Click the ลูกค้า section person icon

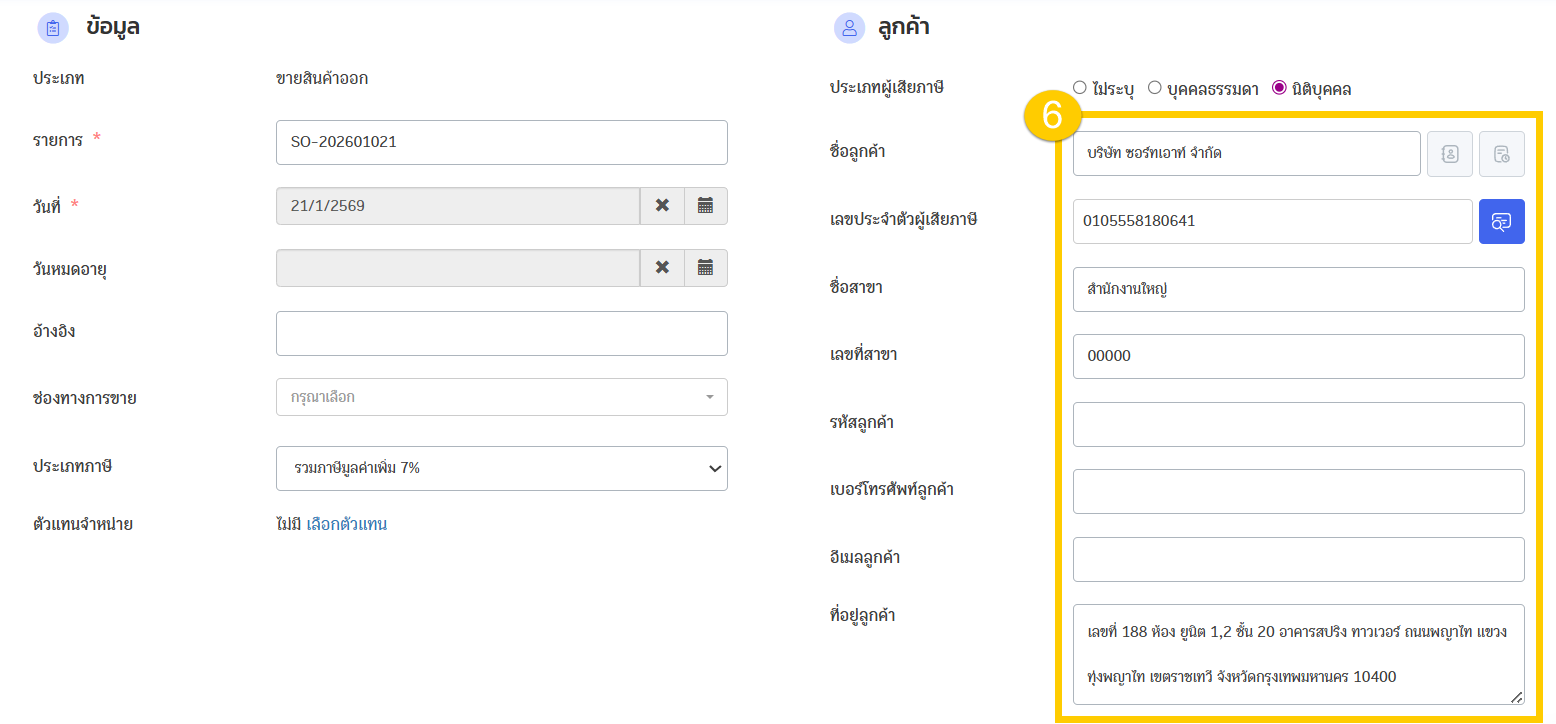pyautogui.click(x=849, y=28)
